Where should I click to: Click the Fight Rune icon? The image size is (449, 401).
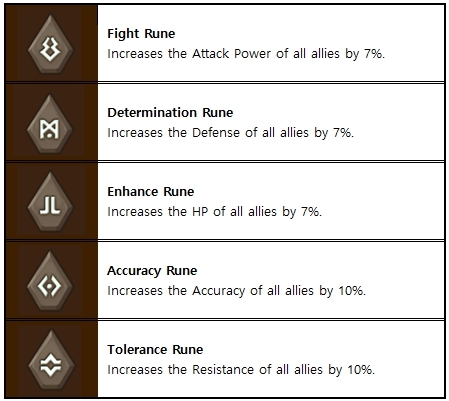point(50,45)
